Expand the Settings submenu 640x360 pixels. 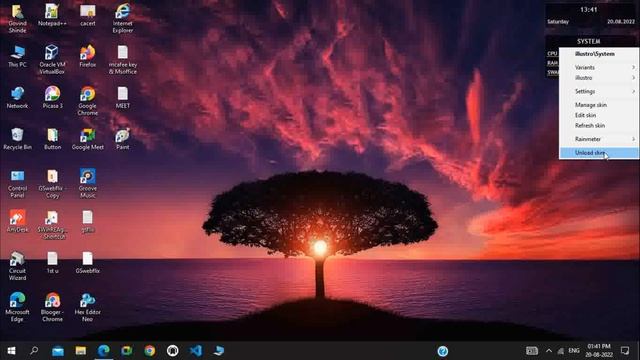click(599, 91)
